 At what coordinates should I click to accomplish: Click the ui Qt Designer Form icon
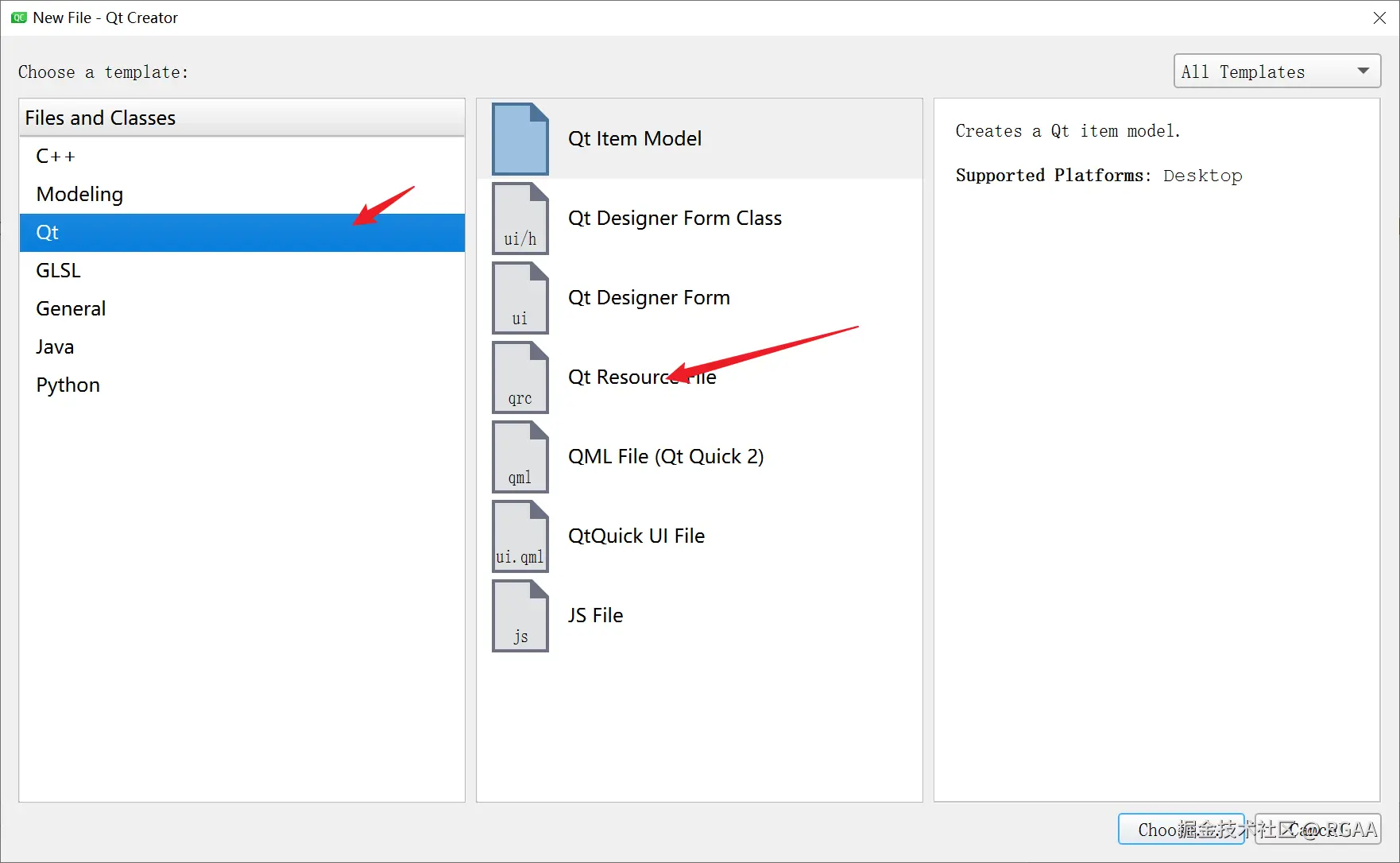click(x=520, y=298)
